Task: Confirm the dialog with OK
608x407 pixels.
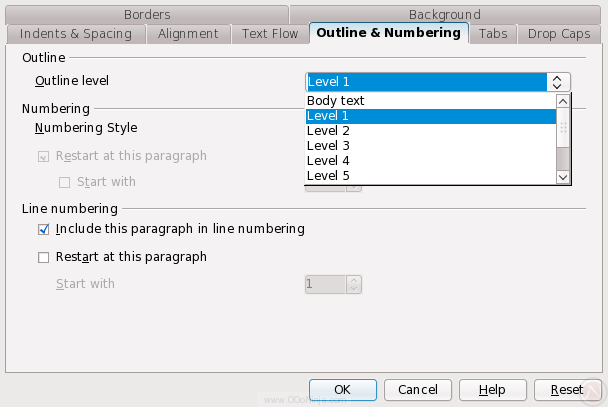Action: pos(342,389)
